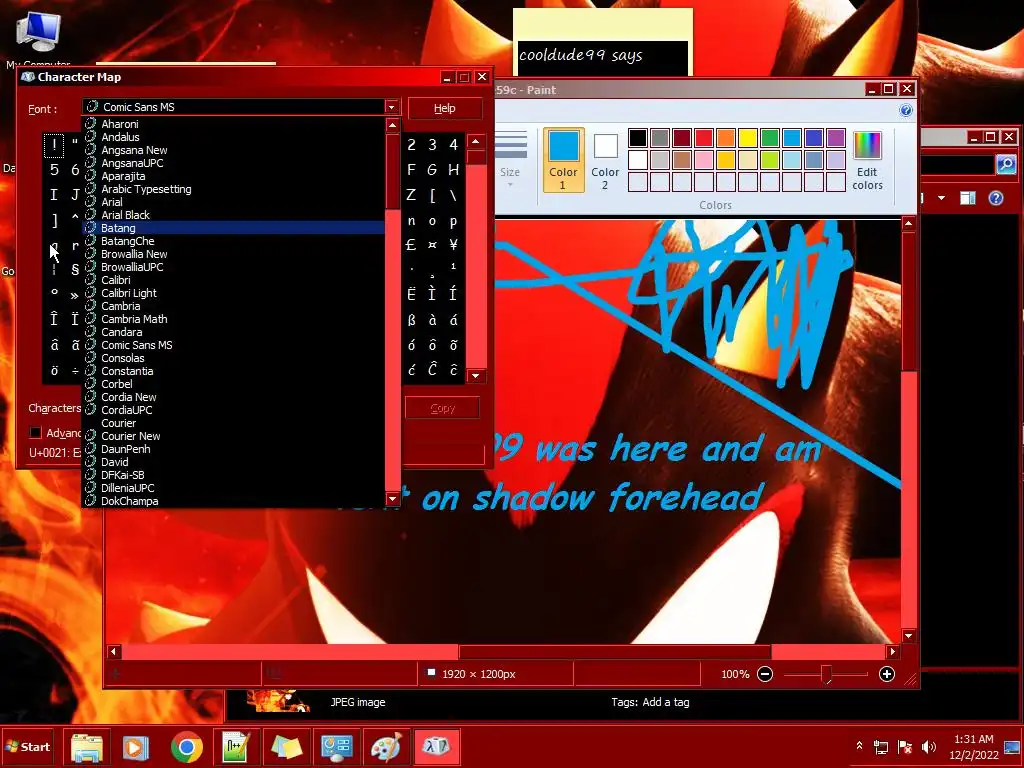Click Paint horizontal scroll right arrow
This screenshot has height=768, width=1024.
point(893,651)
